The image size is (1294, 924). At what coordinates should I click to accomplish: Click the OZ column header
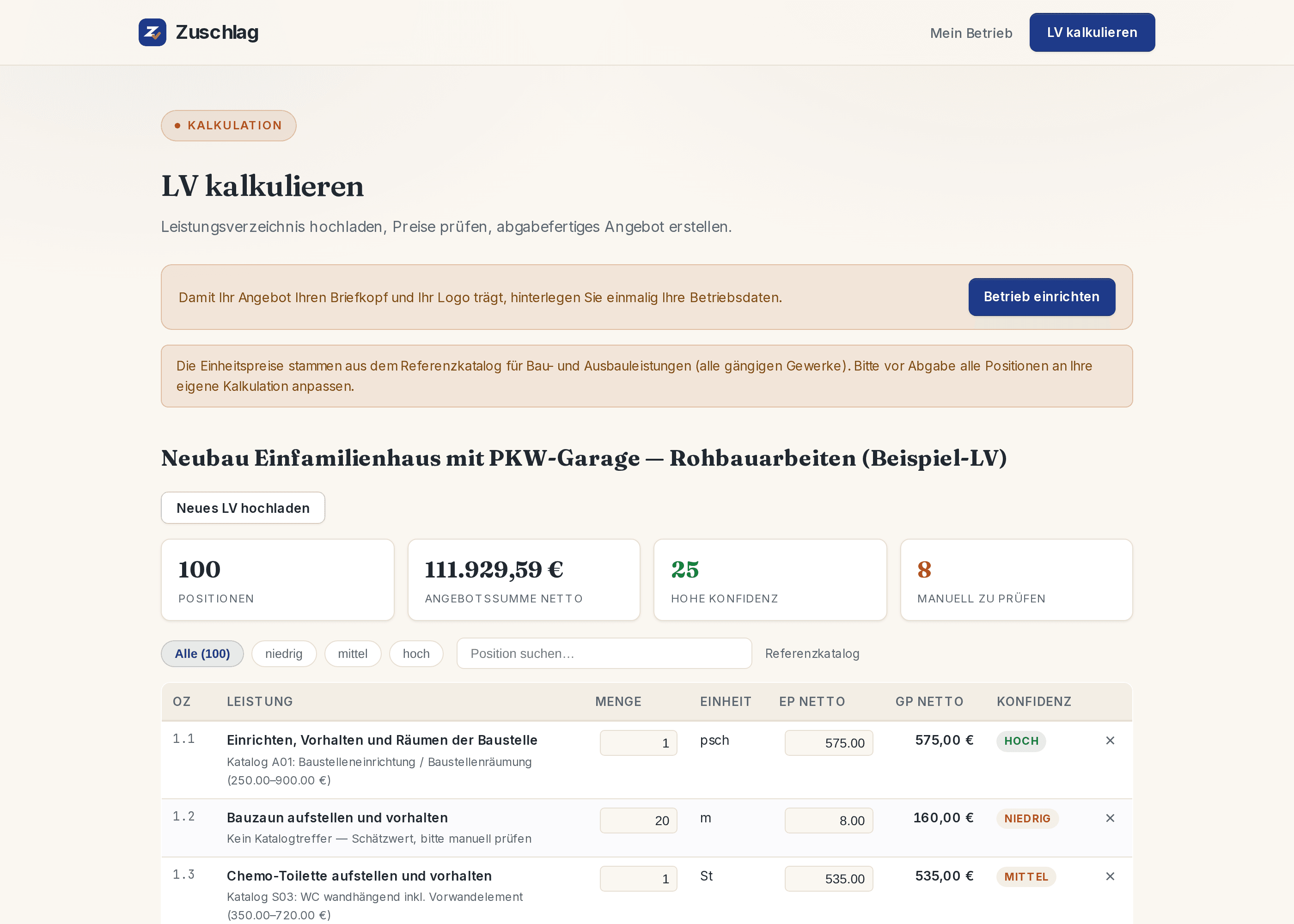click(x=182, y=701)
